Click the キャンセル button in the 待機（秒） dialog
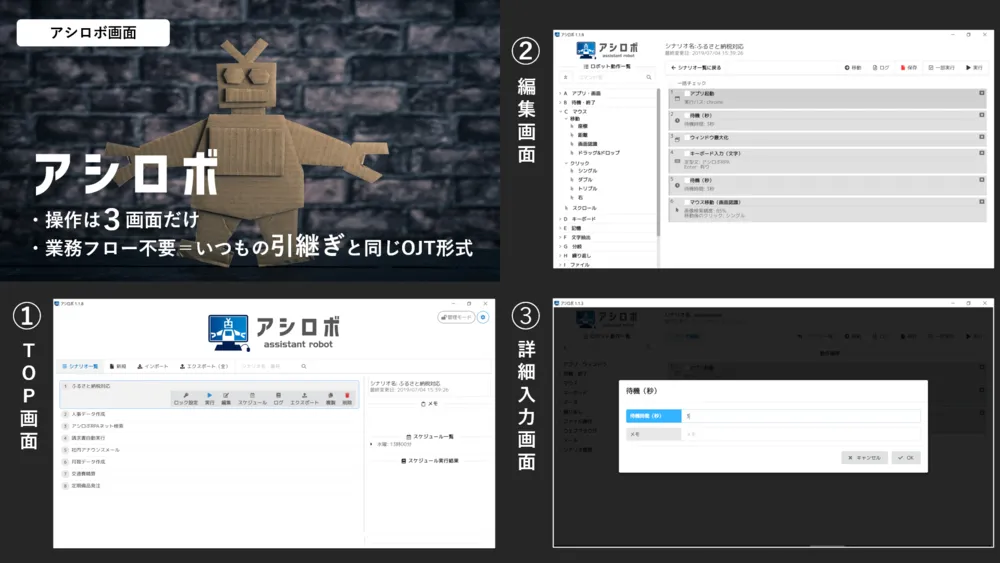Screen dimensions: 1000x563 pos(864,458)
